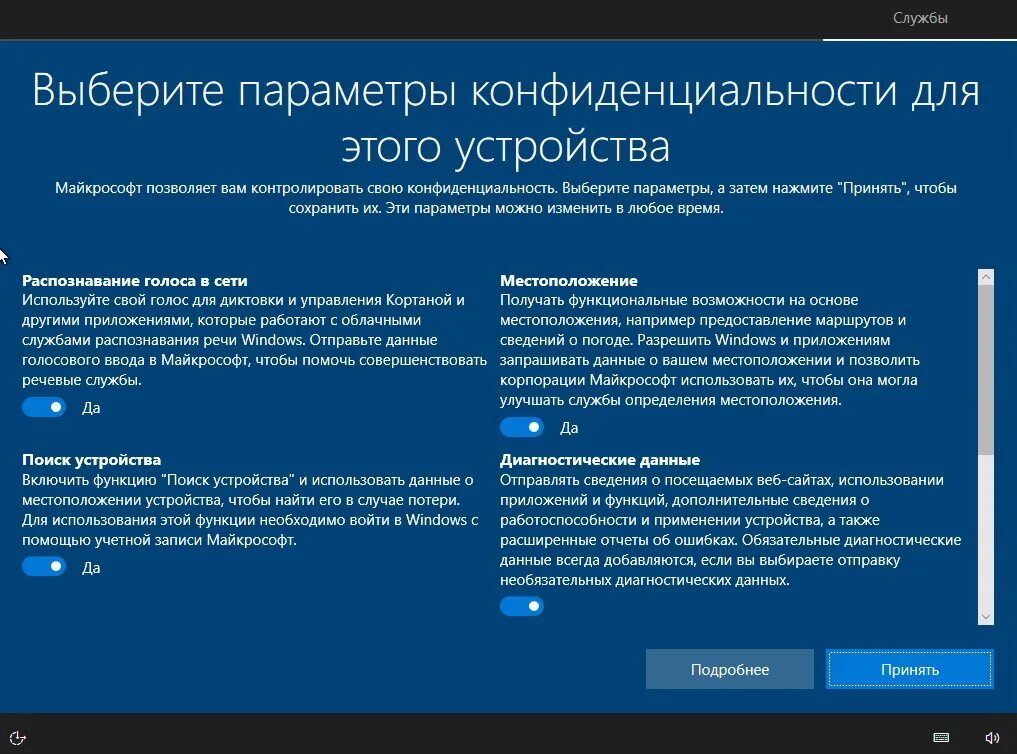
Task: Click the heading "Диагностические данные"
Action: tap(600, 460)
